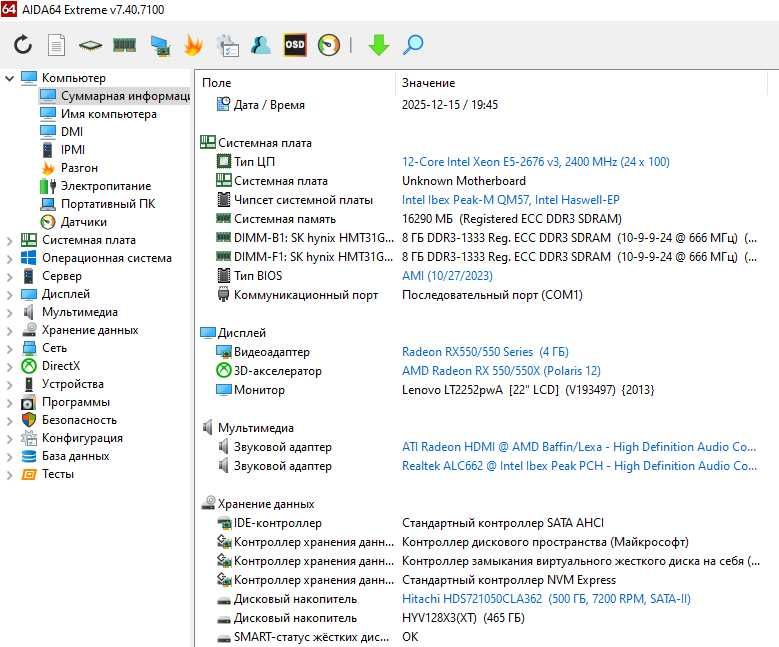Screen dimensions: 779x647
Task: Click the Refresh toolbar icon
Action: (23, 45)
